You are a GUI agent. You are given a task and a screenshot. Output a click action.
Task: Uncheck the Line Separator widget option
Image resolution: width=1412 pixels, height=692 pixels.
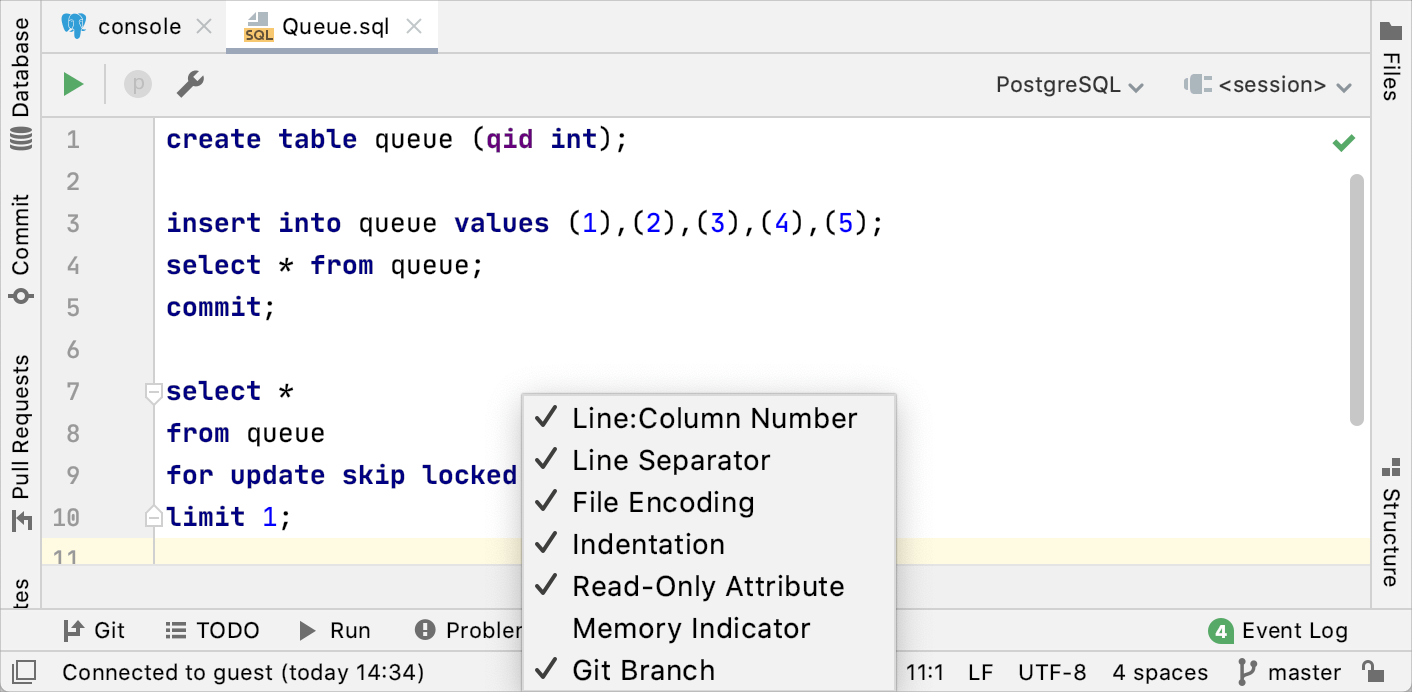tap(670, 461)
